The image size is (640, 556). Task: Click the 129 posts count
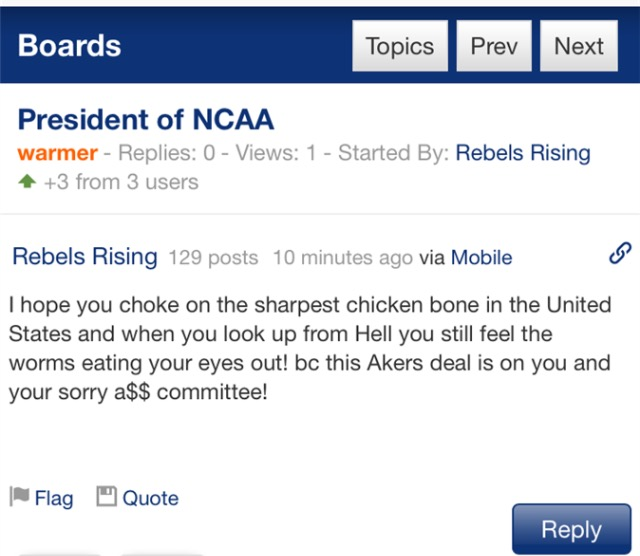point(213,258)
